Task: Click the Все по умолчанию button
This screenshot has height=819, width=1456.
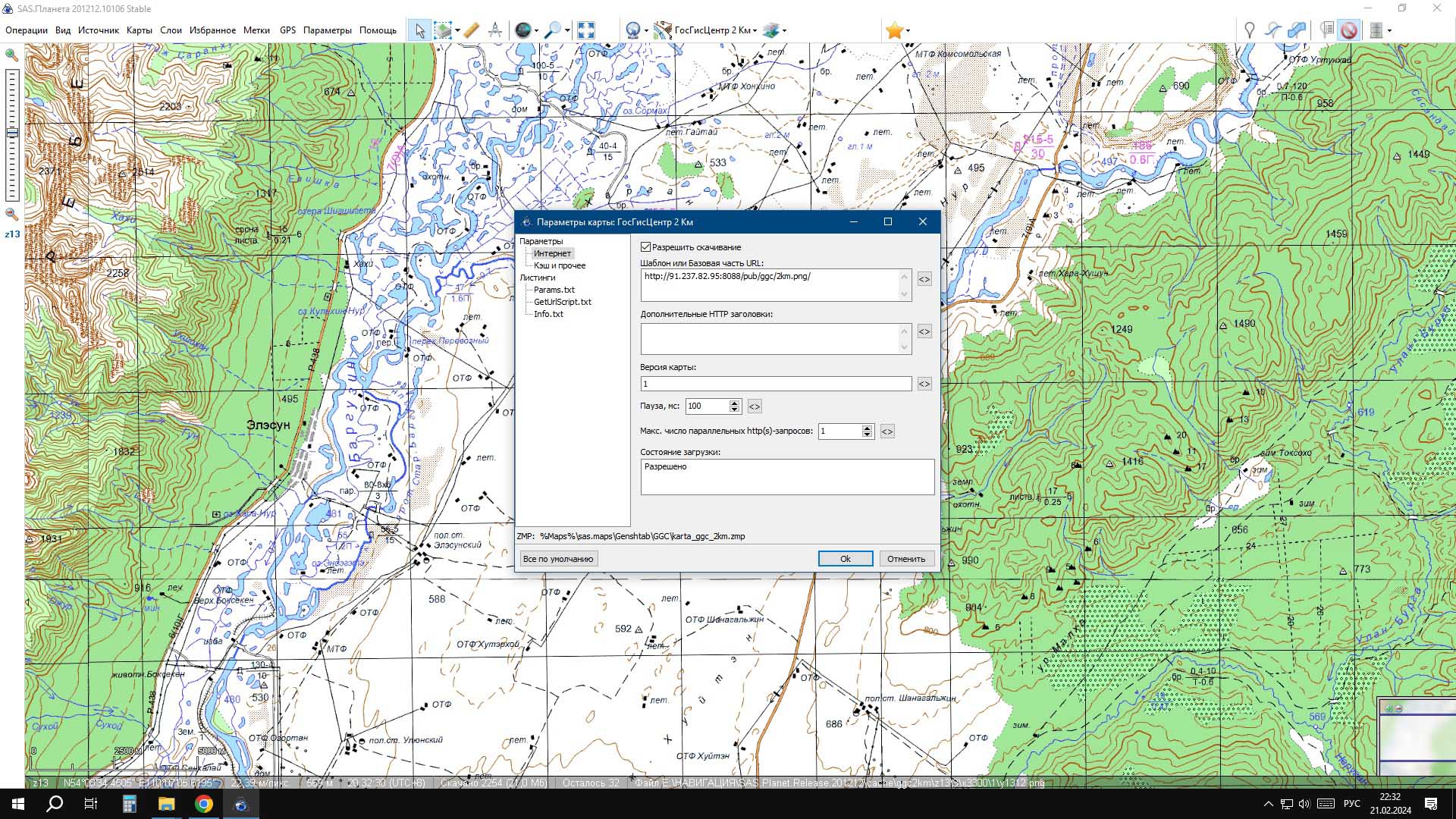Action: point(558,559)
